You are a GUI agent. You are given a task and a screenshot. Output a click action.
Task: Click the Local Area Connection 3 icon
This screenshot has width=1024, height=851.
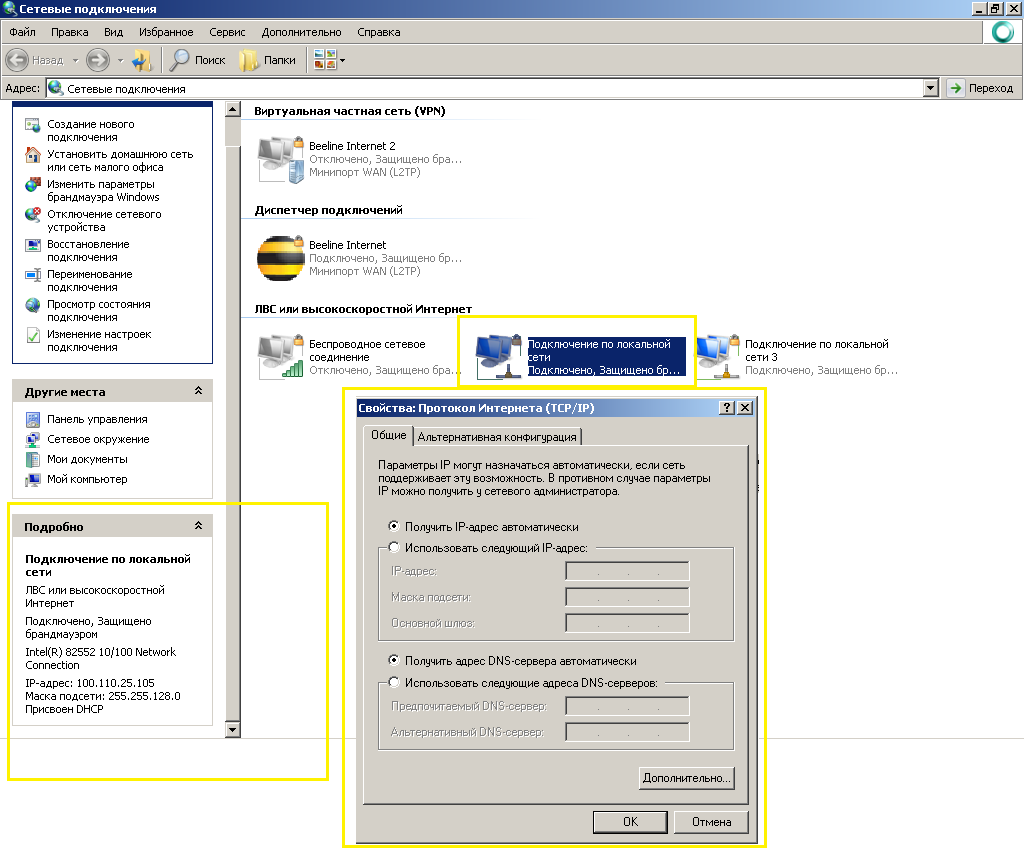pos(716,357)
